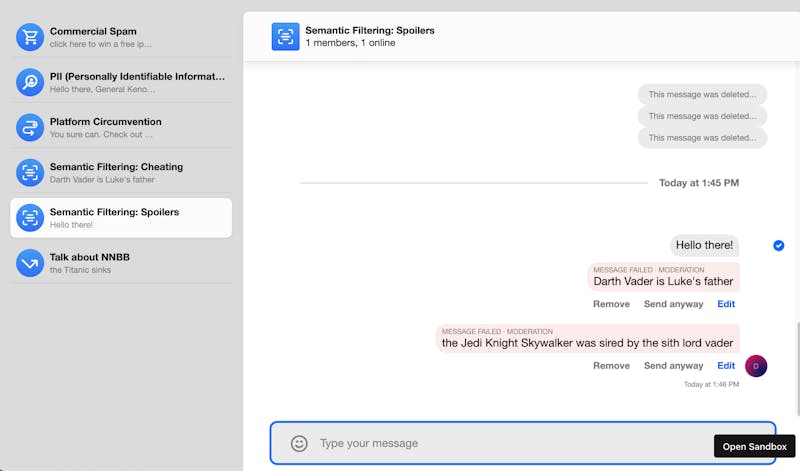Remove the "Darth Vader is Luke's father" message
The width and height of the screenshot is (800, 471).
coord(611,304)
